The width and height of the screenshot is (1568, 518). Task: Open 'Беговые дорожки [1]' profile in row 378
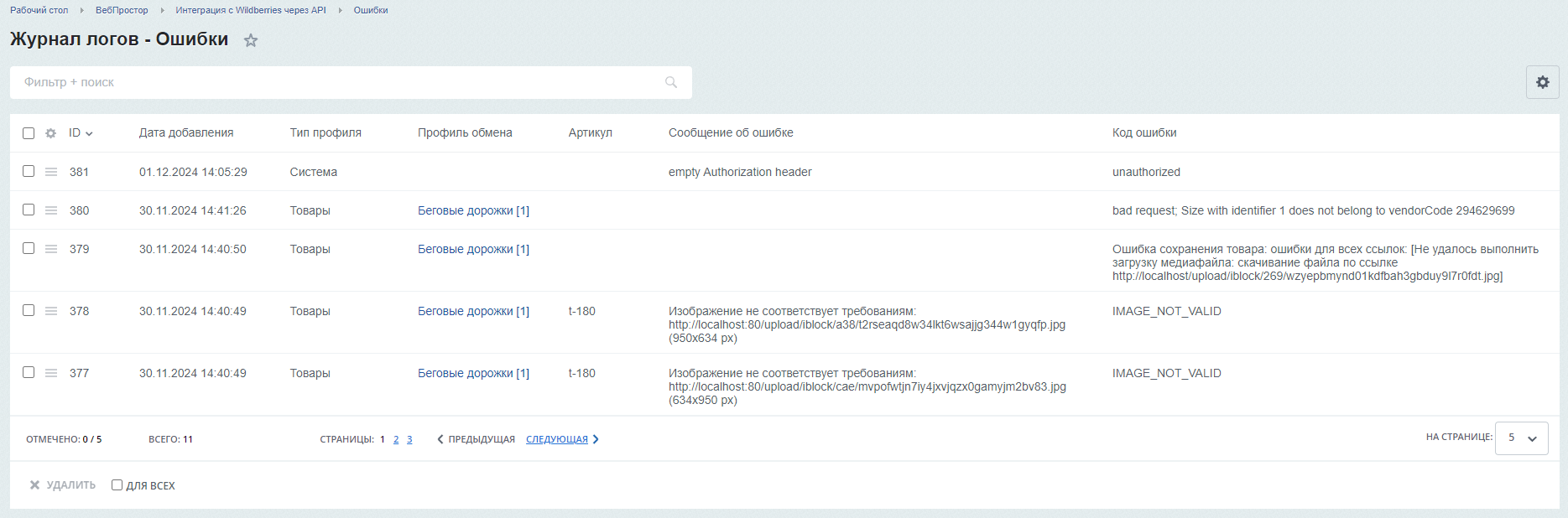(473, 311)
